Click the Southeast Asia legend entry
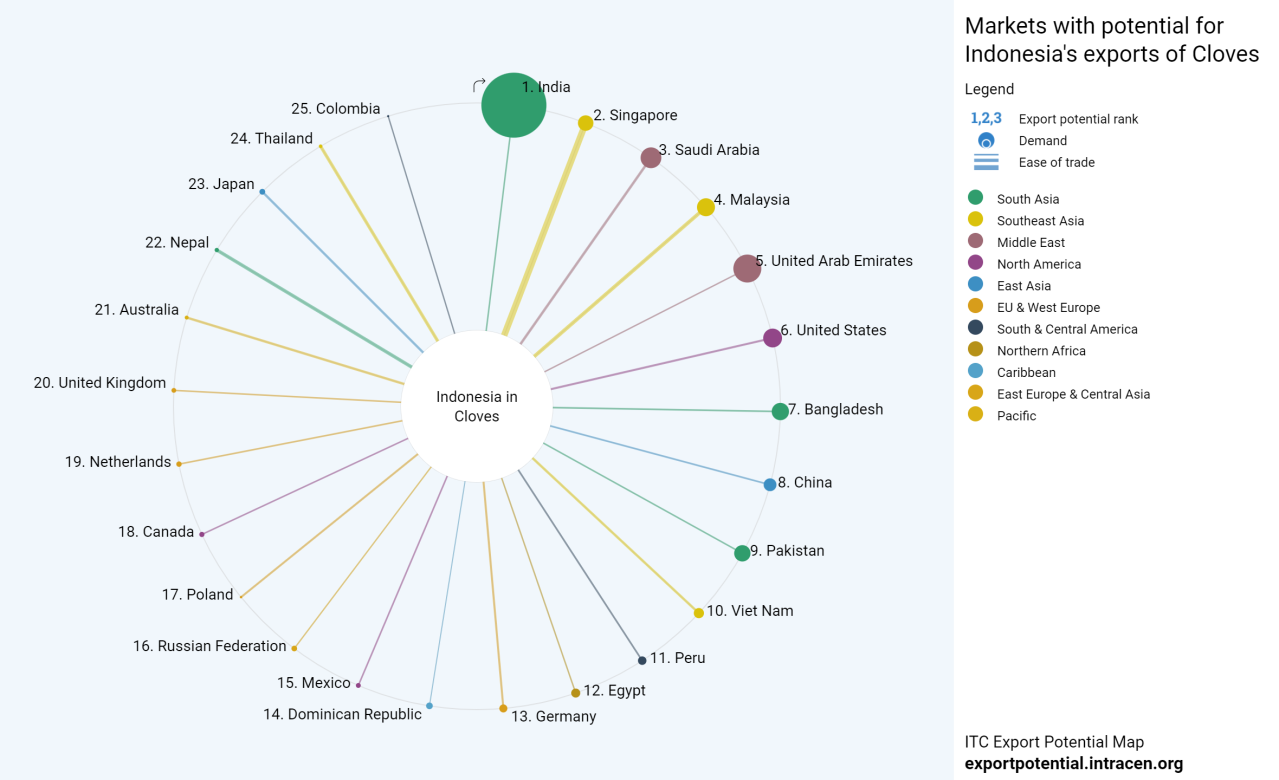The image size is (1279, 780). coord(1040,221)
